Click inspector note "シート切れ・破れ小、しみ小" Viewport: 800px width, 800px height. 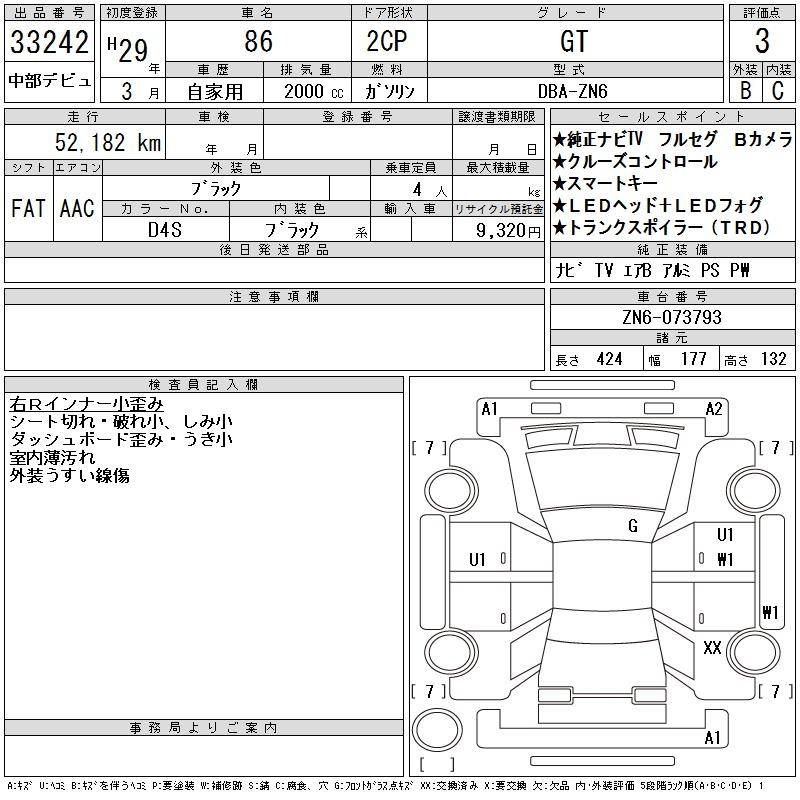(121, 422)
